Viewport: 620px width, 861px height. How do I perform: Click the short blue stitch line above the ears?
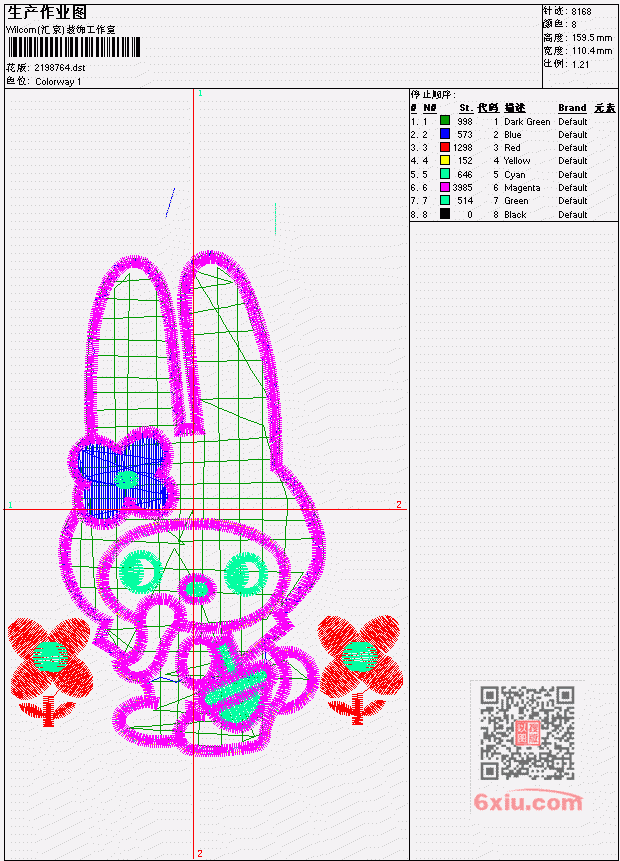[x=170, y=203]
